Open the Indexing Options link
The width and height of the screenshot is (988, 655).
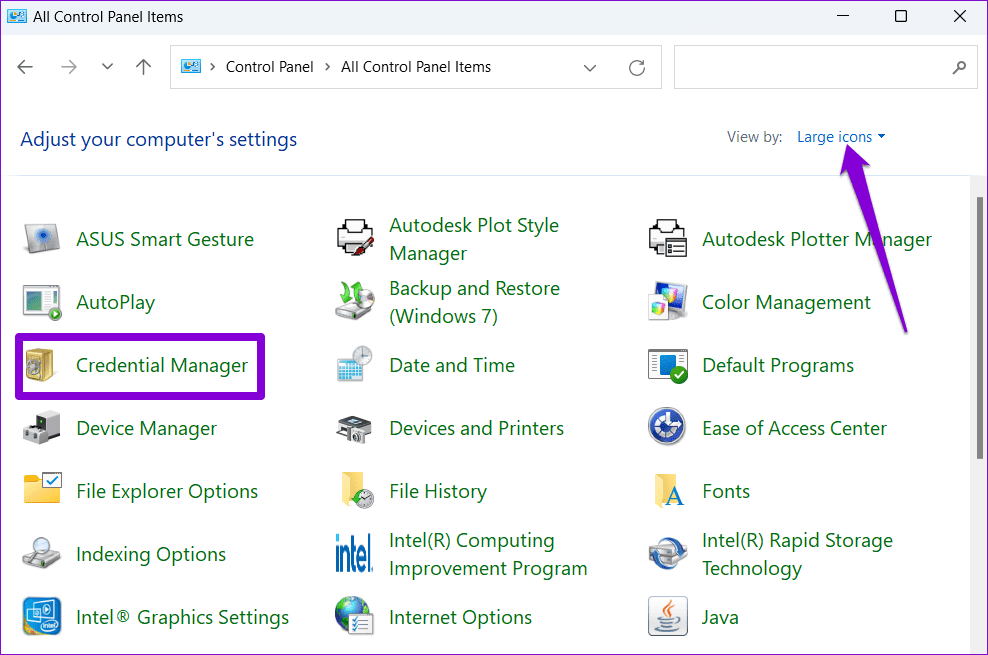(151, 554)
